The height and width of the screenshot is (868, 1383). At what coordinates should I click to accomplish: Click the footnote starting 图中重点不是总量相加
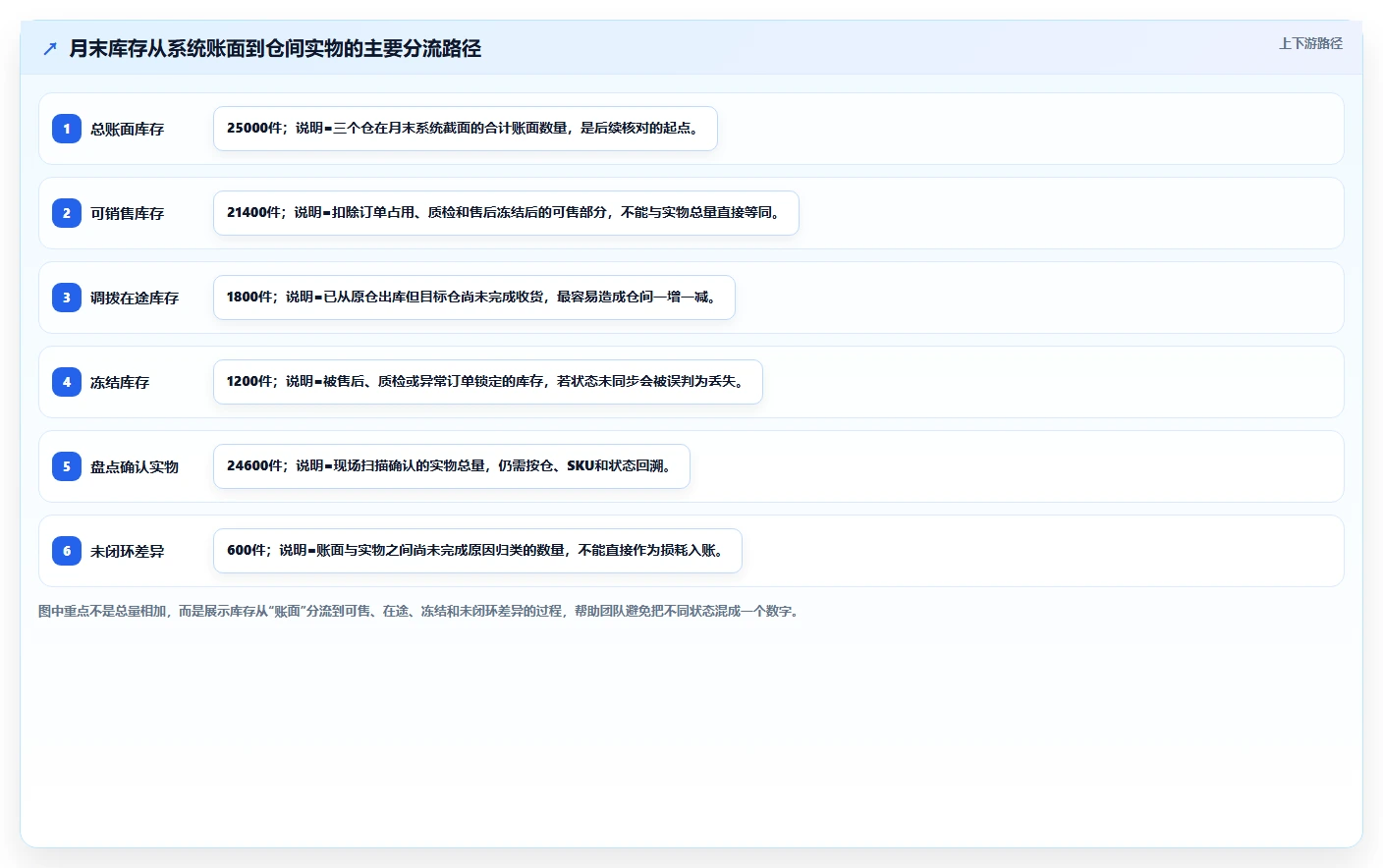pos(420,611)
